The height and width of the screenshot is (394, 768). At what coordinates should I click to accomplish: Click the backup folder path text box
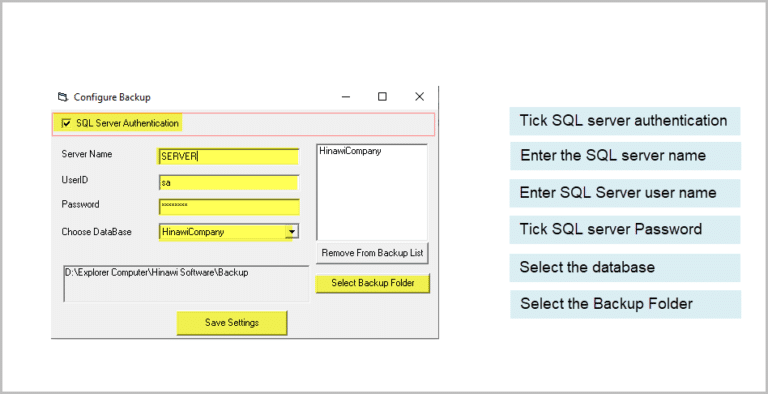point(186,284)
